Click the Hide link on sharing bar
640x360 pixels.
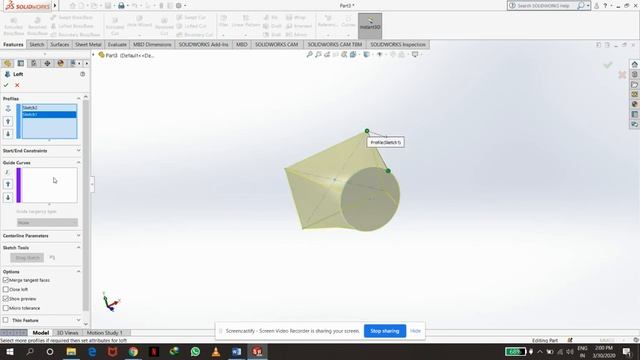(x=416, y=331)
